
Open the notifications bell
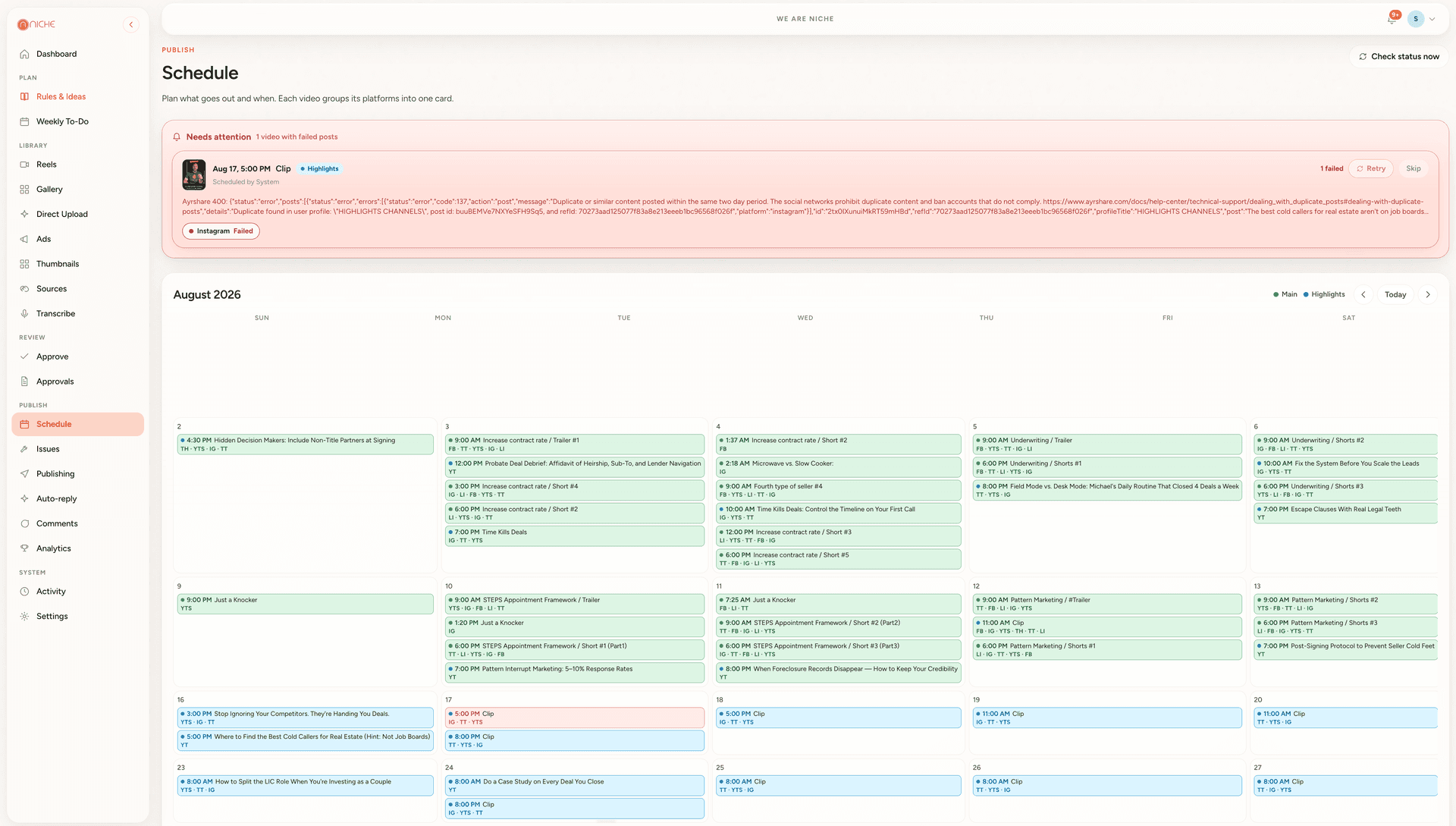click(1392, 19)
